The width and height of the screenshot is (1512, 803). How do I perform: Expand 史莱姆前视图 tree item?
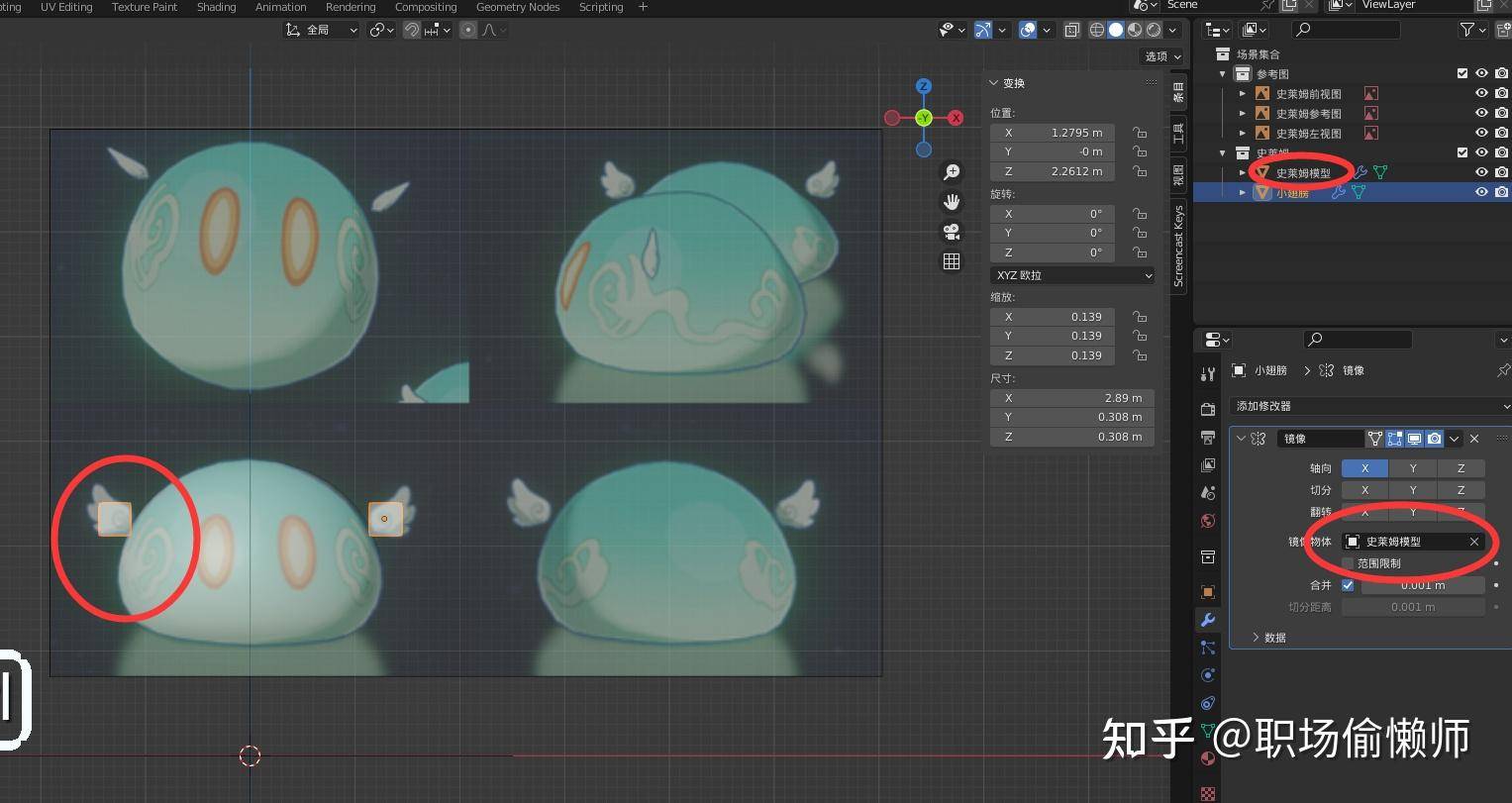(x=1243, y=93)
